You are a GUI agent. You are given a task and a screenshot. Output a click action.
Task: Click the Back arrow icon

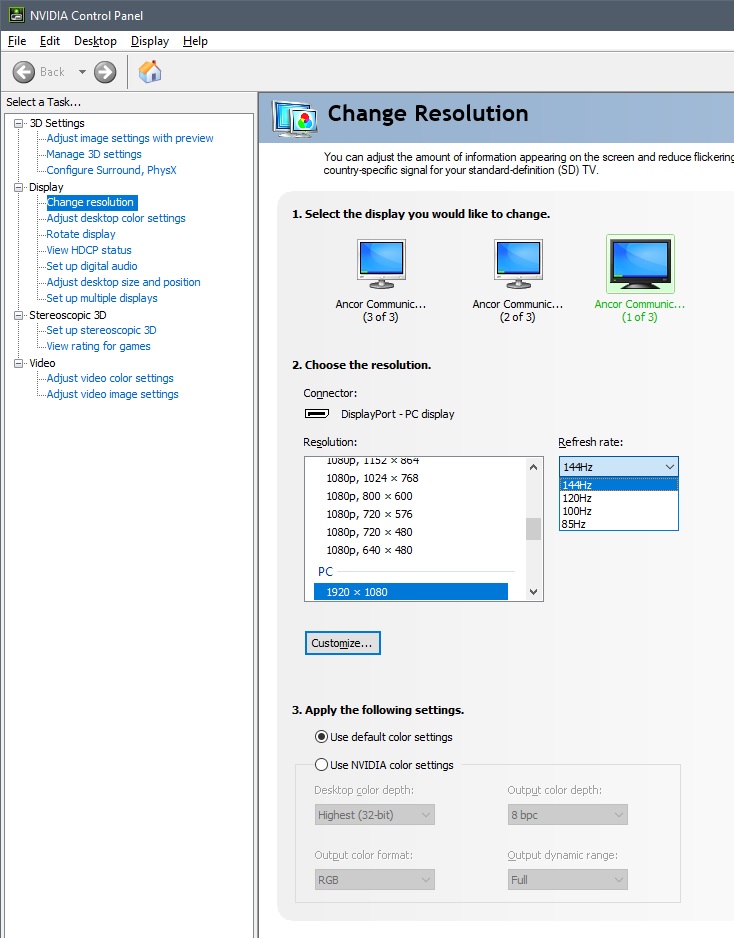24,72
